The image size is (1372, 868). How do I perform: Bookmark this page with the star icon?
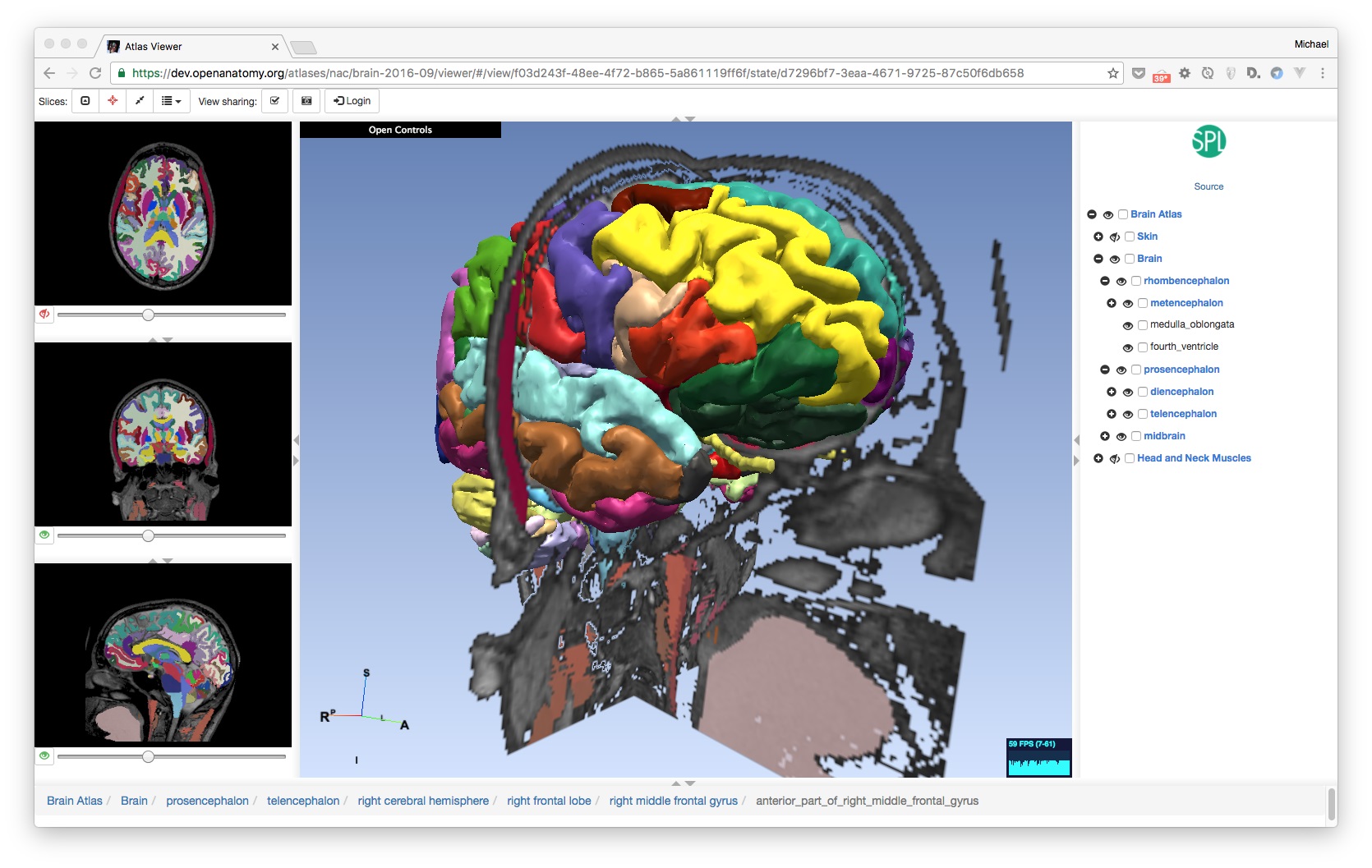coord(1113,73)
